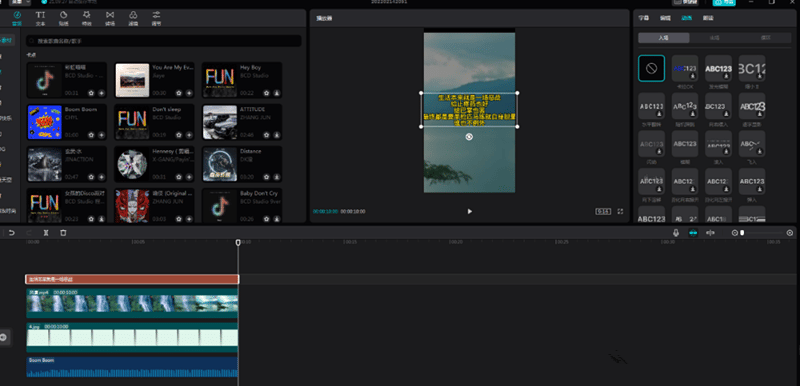
Task: Zoom in the timeline with the plus icon
Action: coord(790,233)
